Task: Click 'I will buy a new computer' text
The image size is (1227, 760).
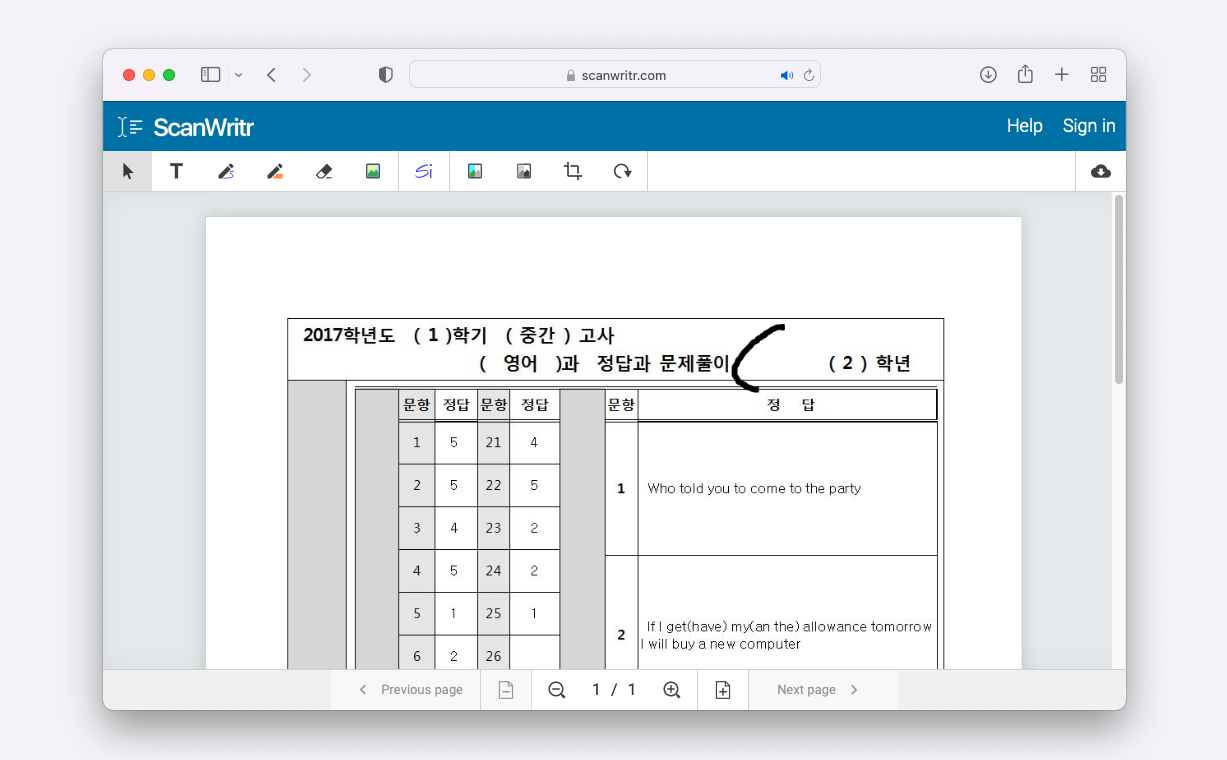Action: [x=721, y=644]
